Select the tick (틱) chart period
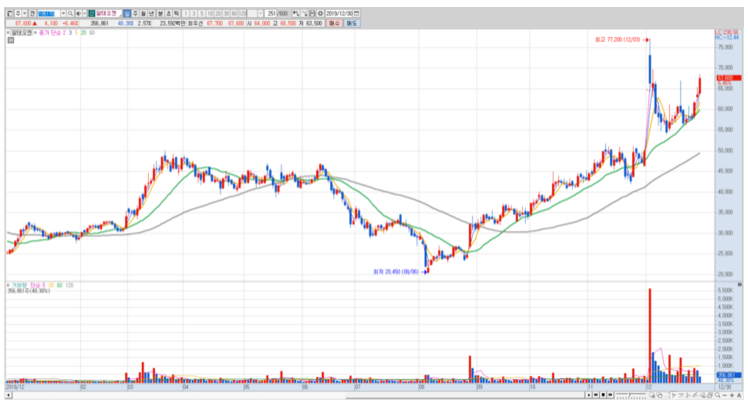Image resolution: width=748 pixels, height=408 pixels. pos(176,13)
